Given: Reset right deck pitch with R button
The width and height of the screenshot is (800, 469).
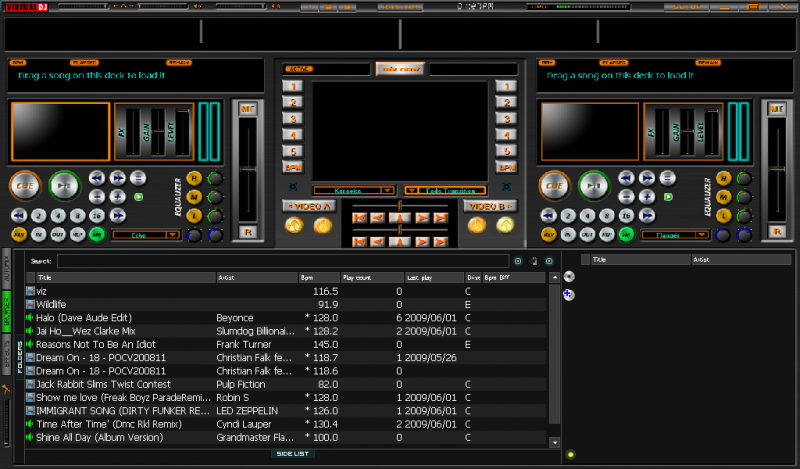Looking at the screenshot, I should pyautogui.click(x=777, y=232).
